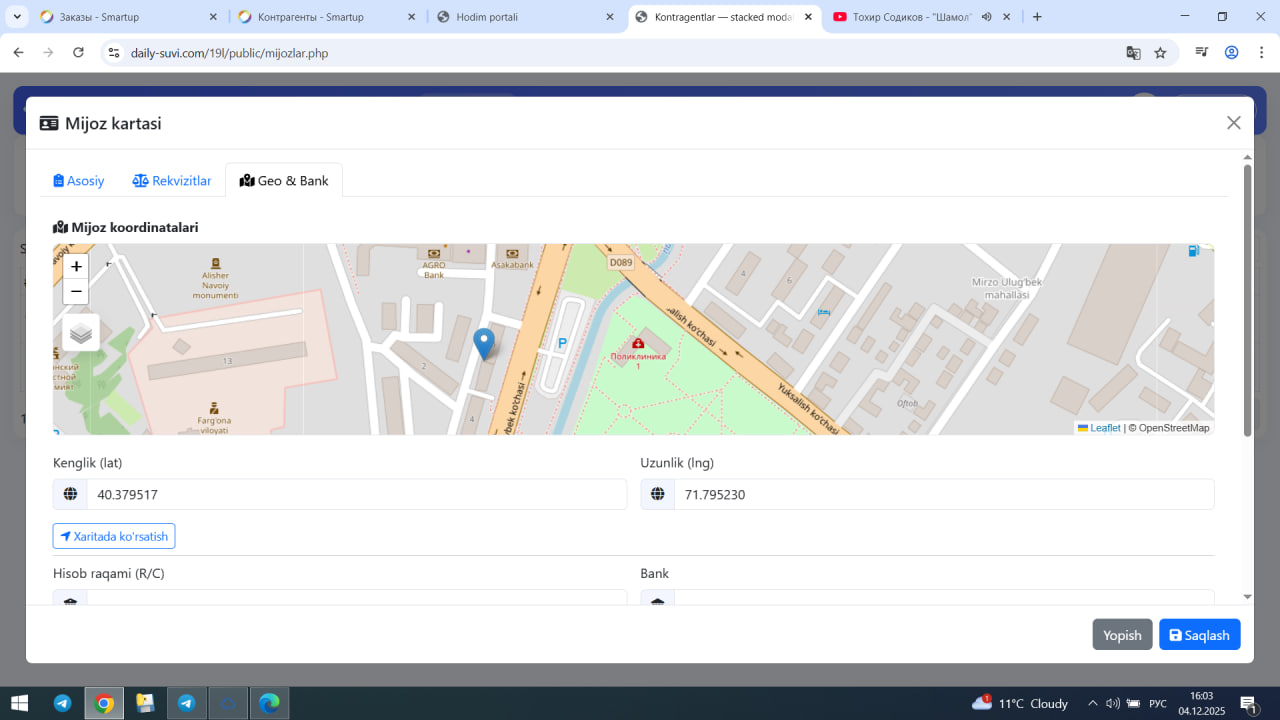The image size is (1280, 720).
Task: Select the Geo & Bank tab
Action: coord(284,181)
